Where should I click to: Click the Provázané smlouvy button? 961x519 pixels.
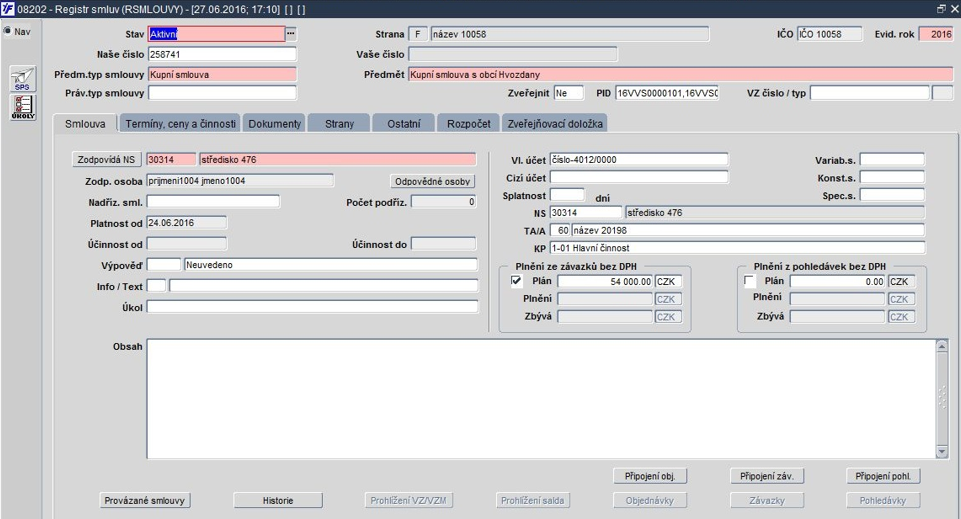pyautogui.click(x=145, y=501)
